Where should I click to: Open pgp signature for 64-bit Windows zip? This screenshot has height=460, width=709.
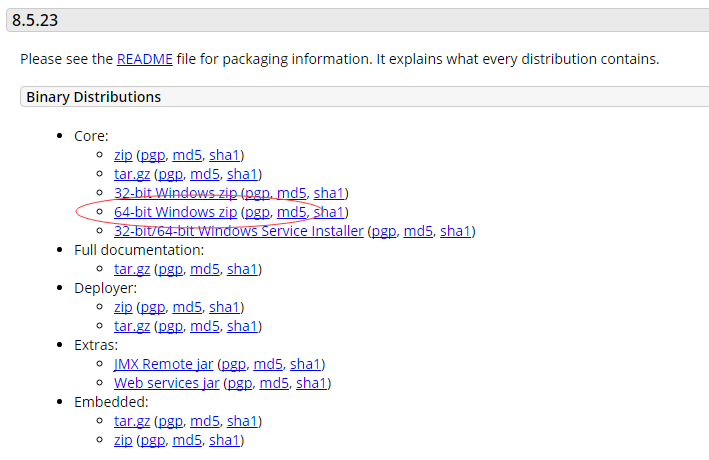[257, 212]
